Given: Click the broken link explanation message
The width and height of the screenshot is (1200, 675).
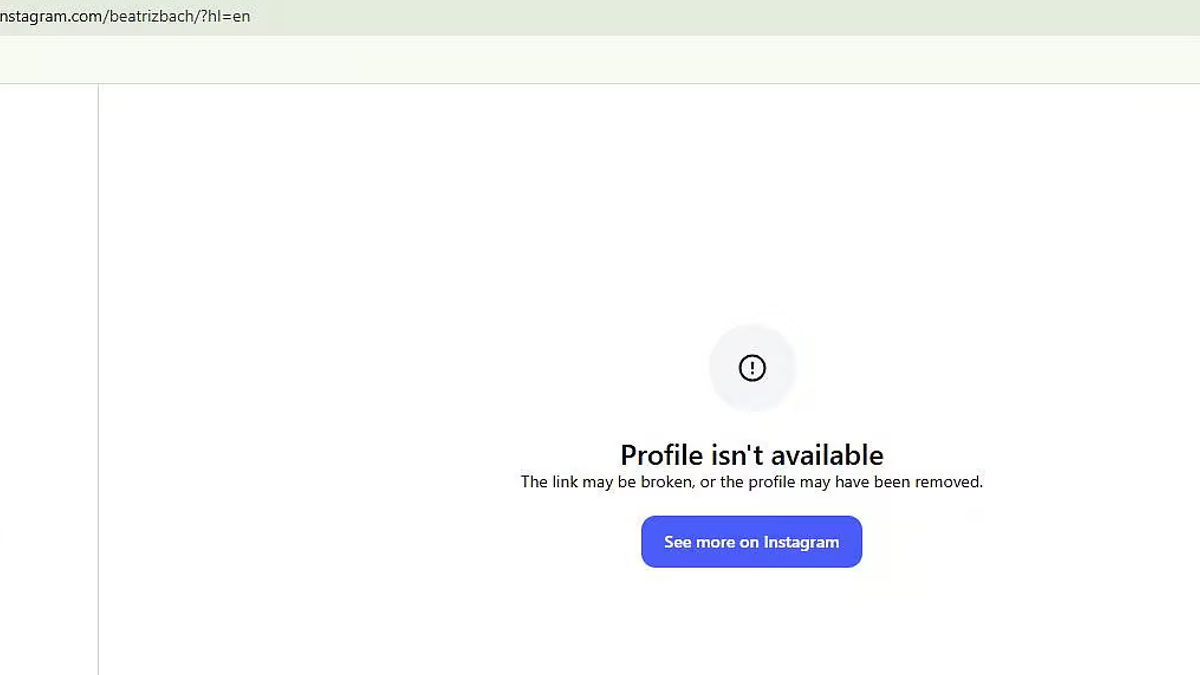Looking at the screenshot, I should tap(751, 482).
